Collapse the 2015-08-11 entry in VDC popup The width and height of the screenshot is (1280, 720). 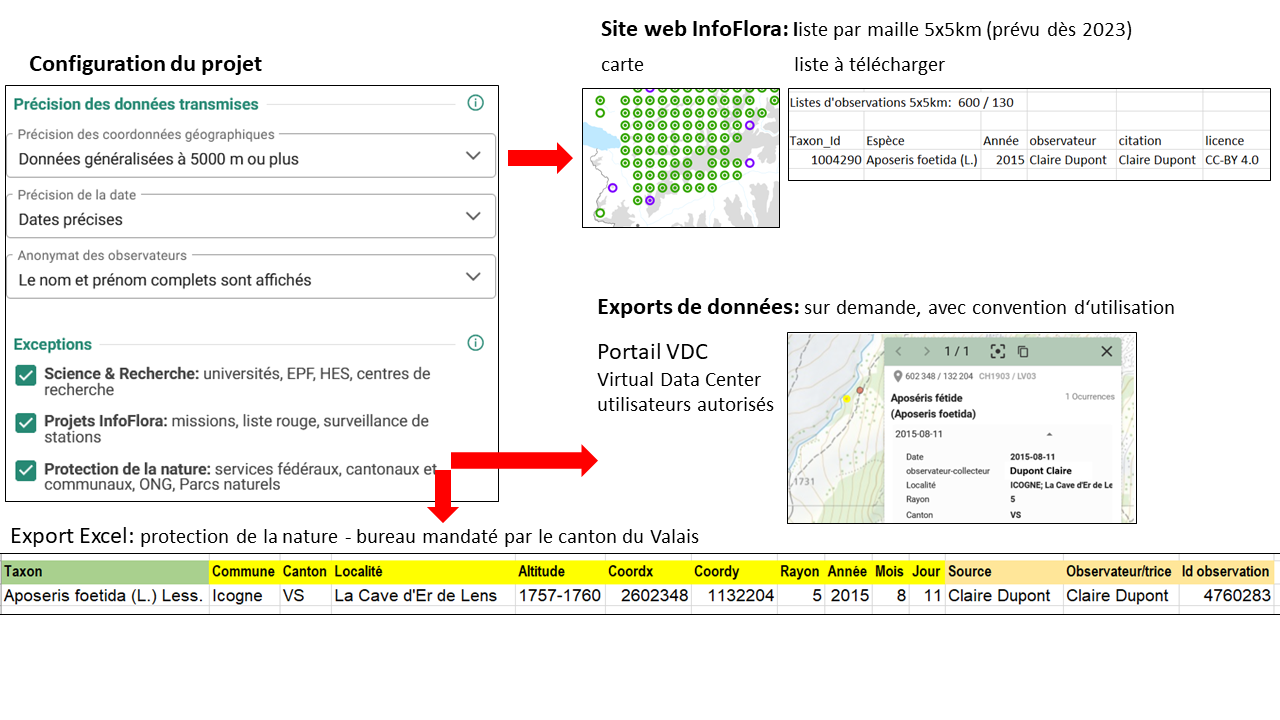[1049, 435]
